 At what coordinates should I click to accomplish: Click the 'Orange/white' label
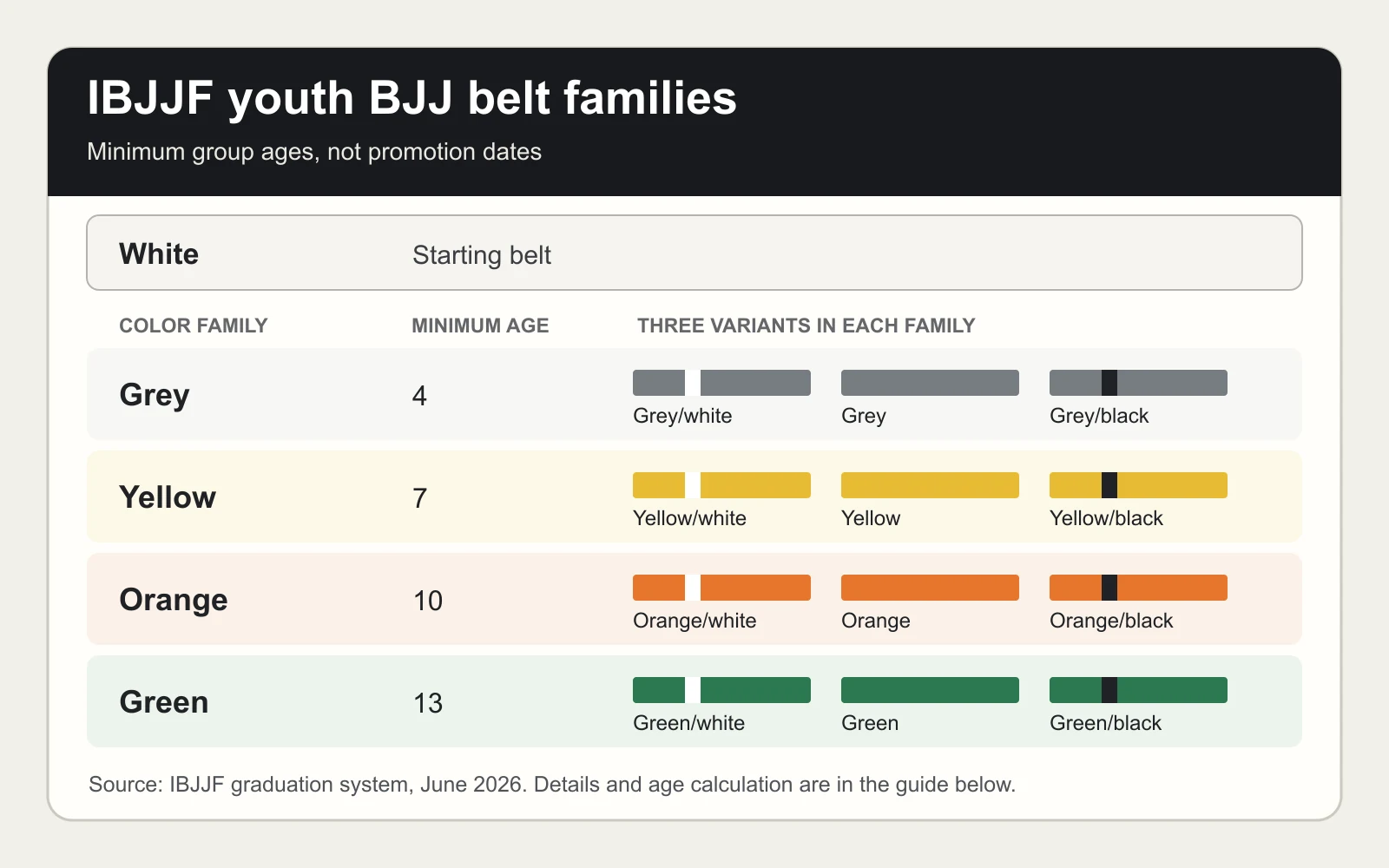pyautogui.click(x=694, y=621)
